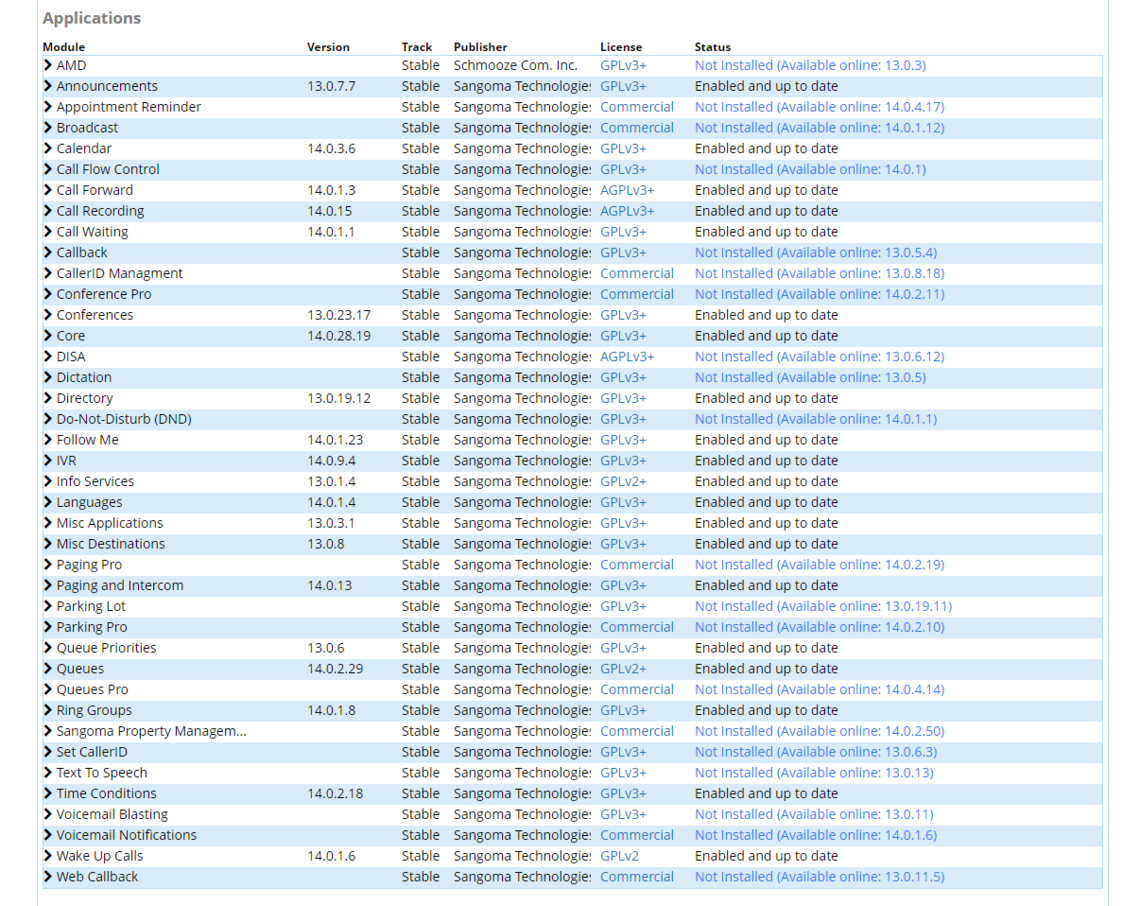The image size is (1140, 906).
Task: Expand the Announcements module chevron
Action: (x=48, y=86)
